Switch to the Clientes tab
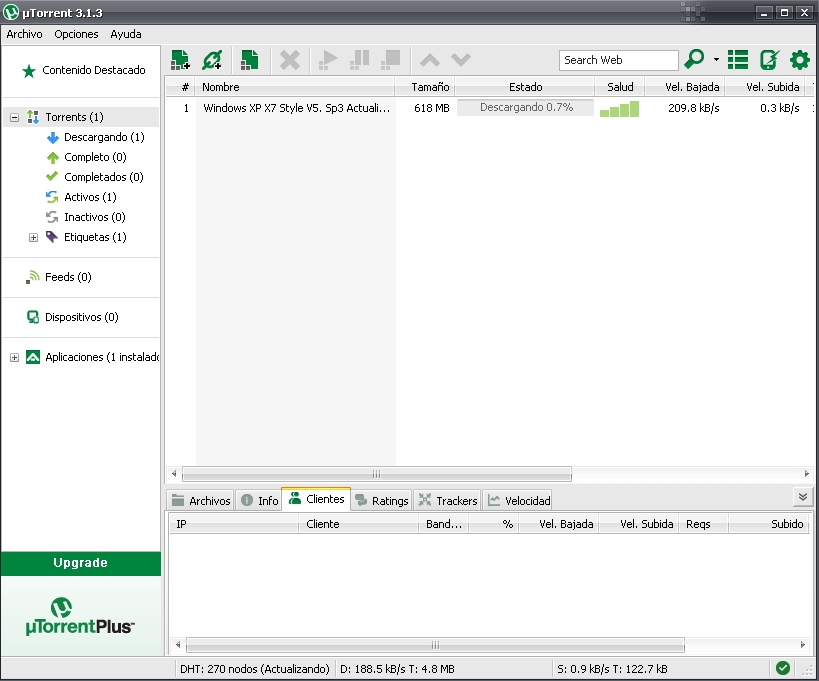819x681 pixels. (x=317, y=499)
